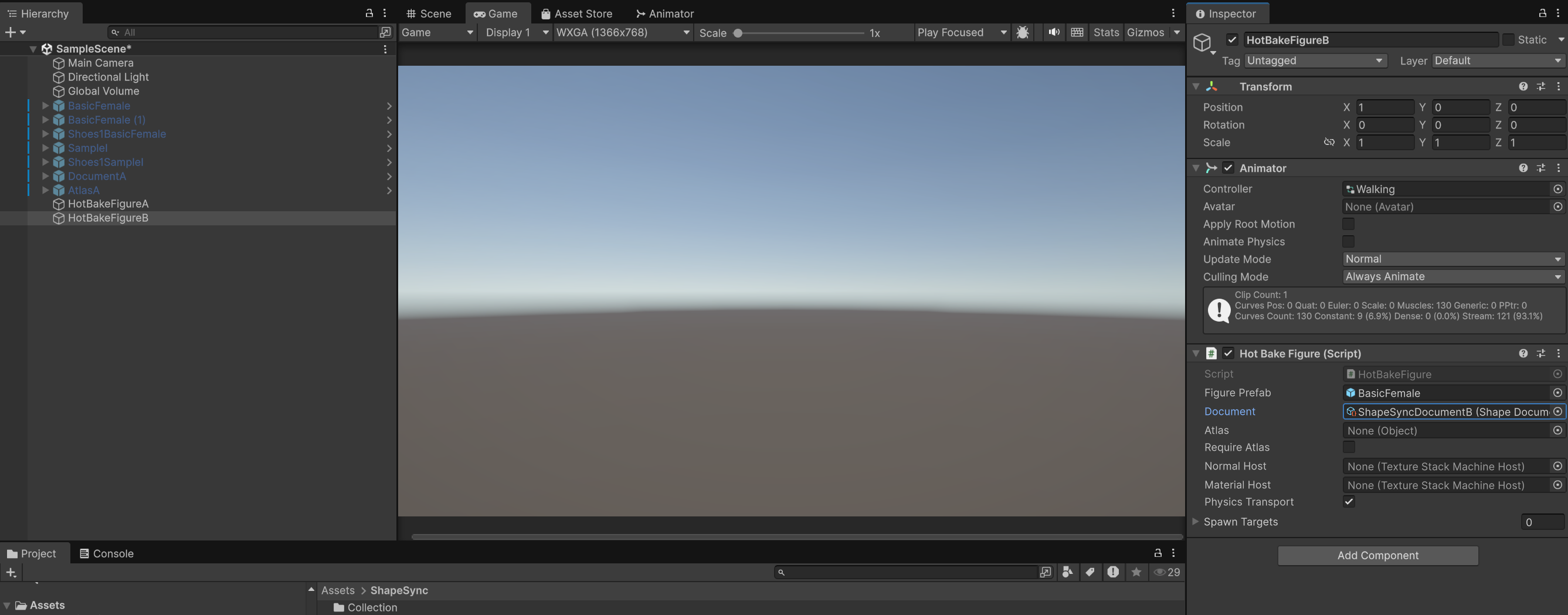Expand the DocumentA hierarchy item

coord(45,176)
